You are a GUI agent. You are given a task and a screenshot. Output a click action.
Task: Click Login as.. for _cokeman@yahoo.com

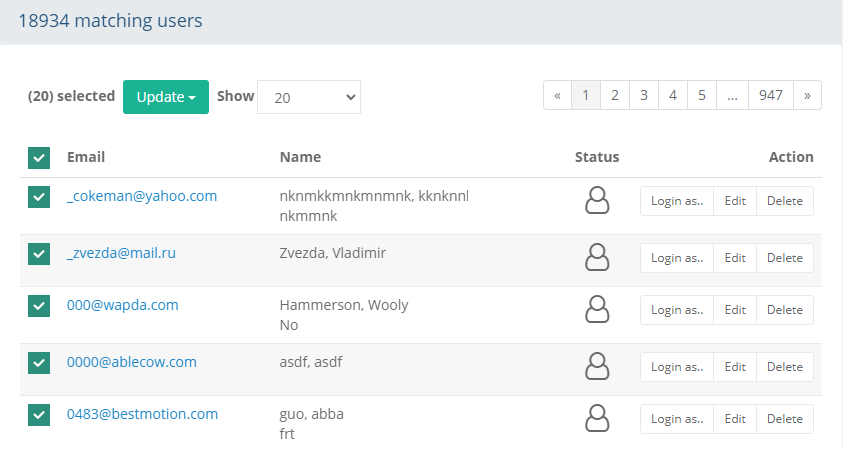[x=677, y=201]
